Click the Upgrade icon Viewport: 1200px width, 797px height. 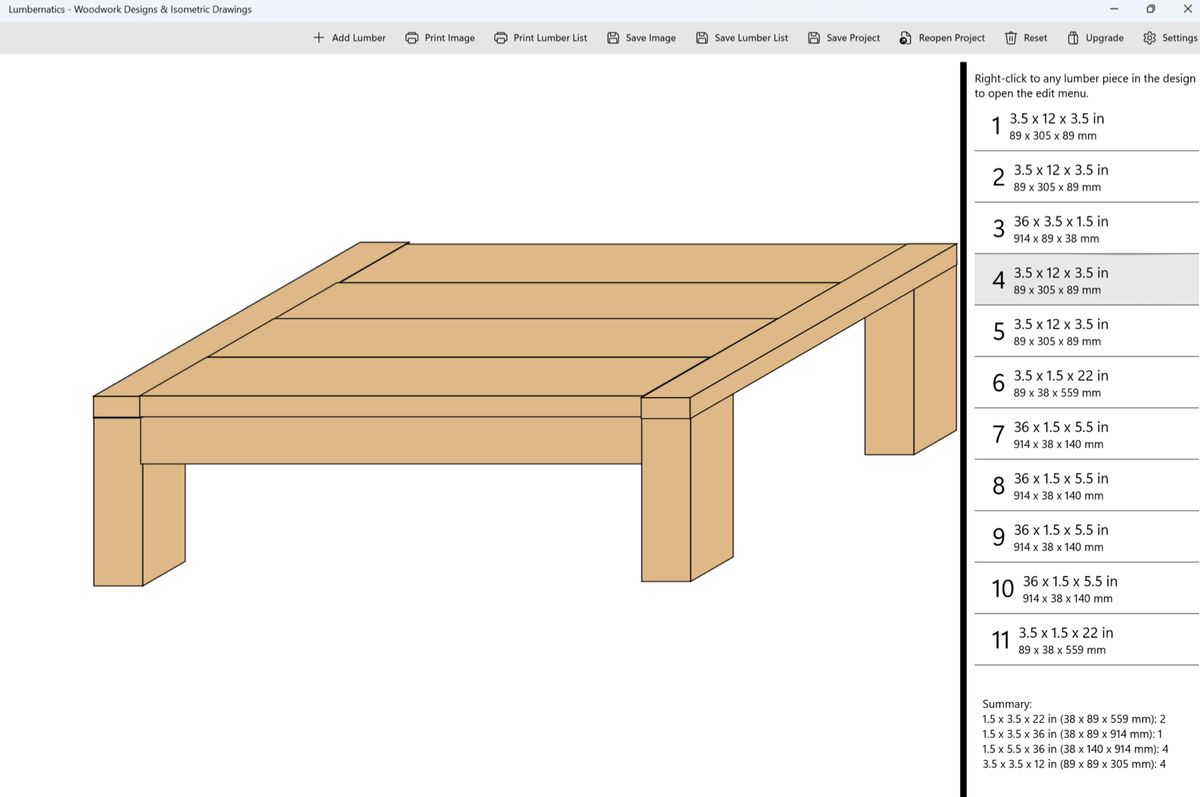pos(1073,38)
